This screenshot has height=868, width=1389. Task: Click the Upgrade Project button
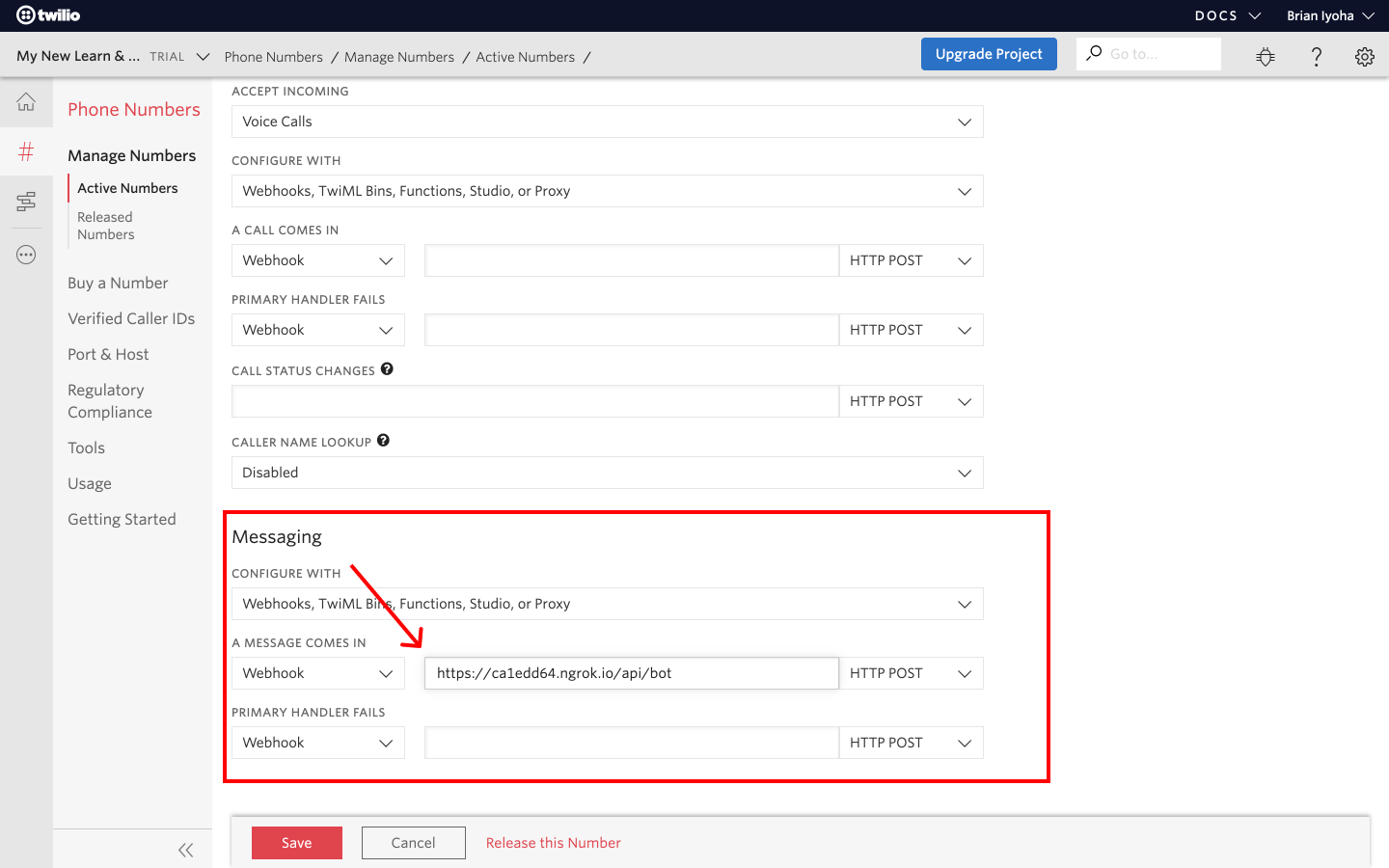[x=989, y=54]
